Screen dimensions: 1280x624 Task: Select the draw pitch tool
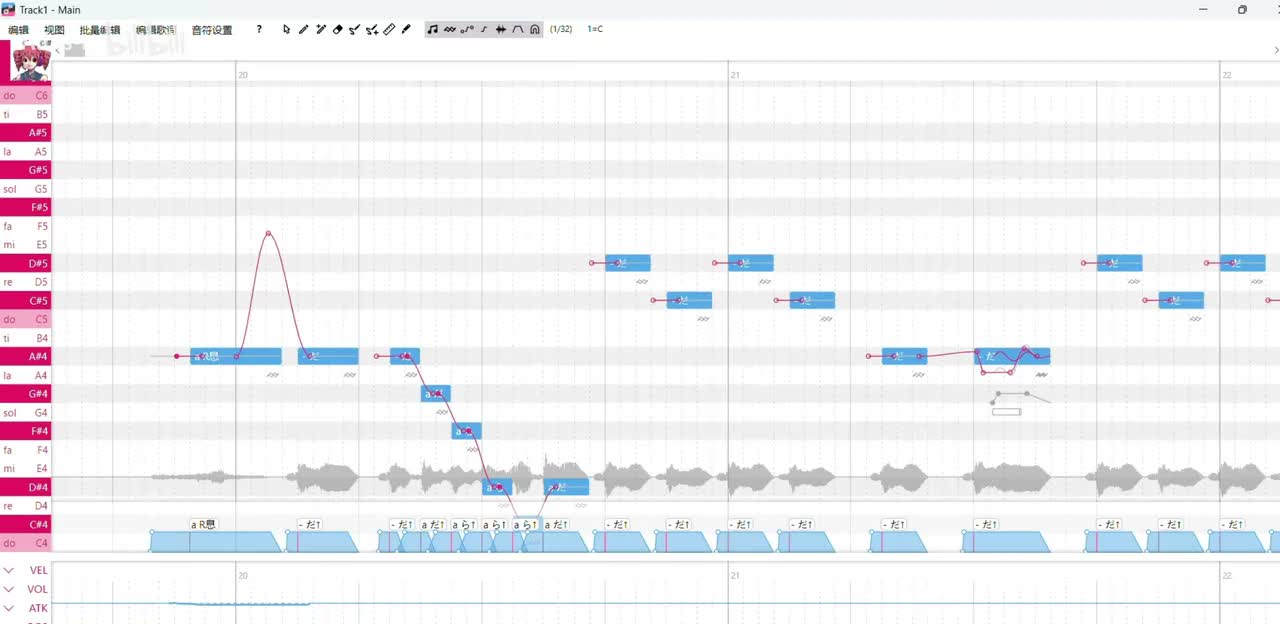pyautogui.click(x=354, y=29)
